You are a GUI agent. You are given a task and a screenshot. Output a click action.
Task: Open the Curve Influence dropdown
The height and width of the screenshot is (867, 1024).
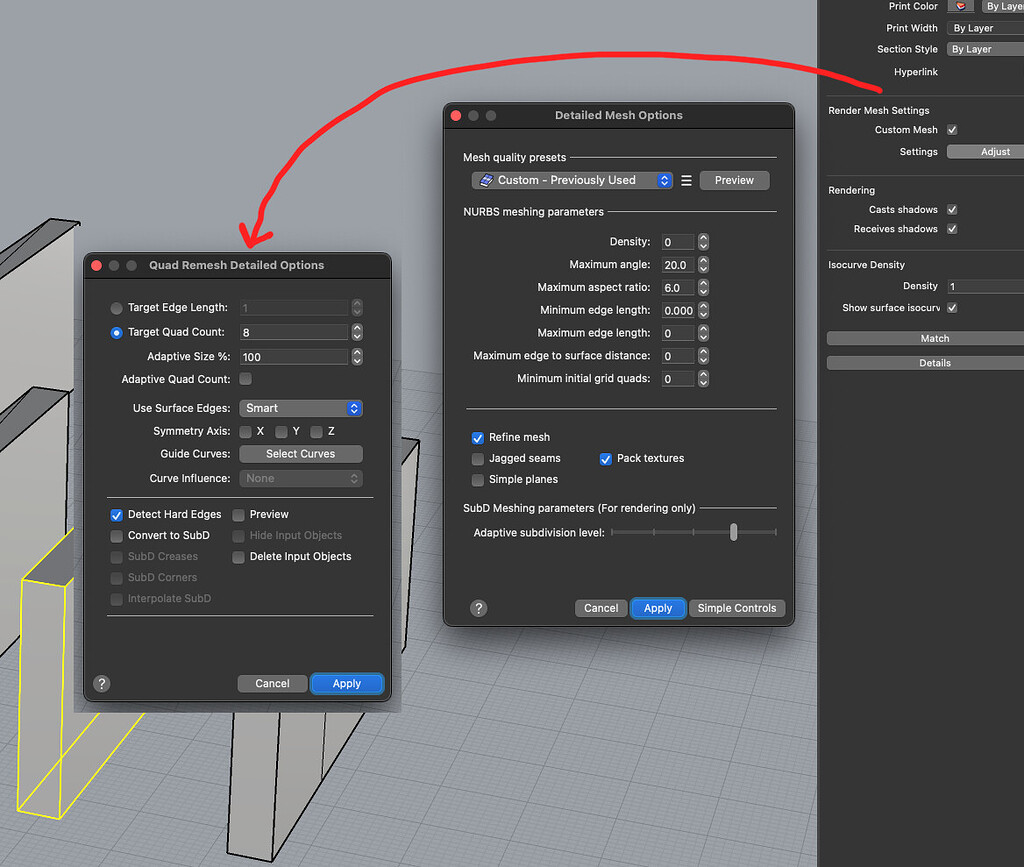[301, 478]
